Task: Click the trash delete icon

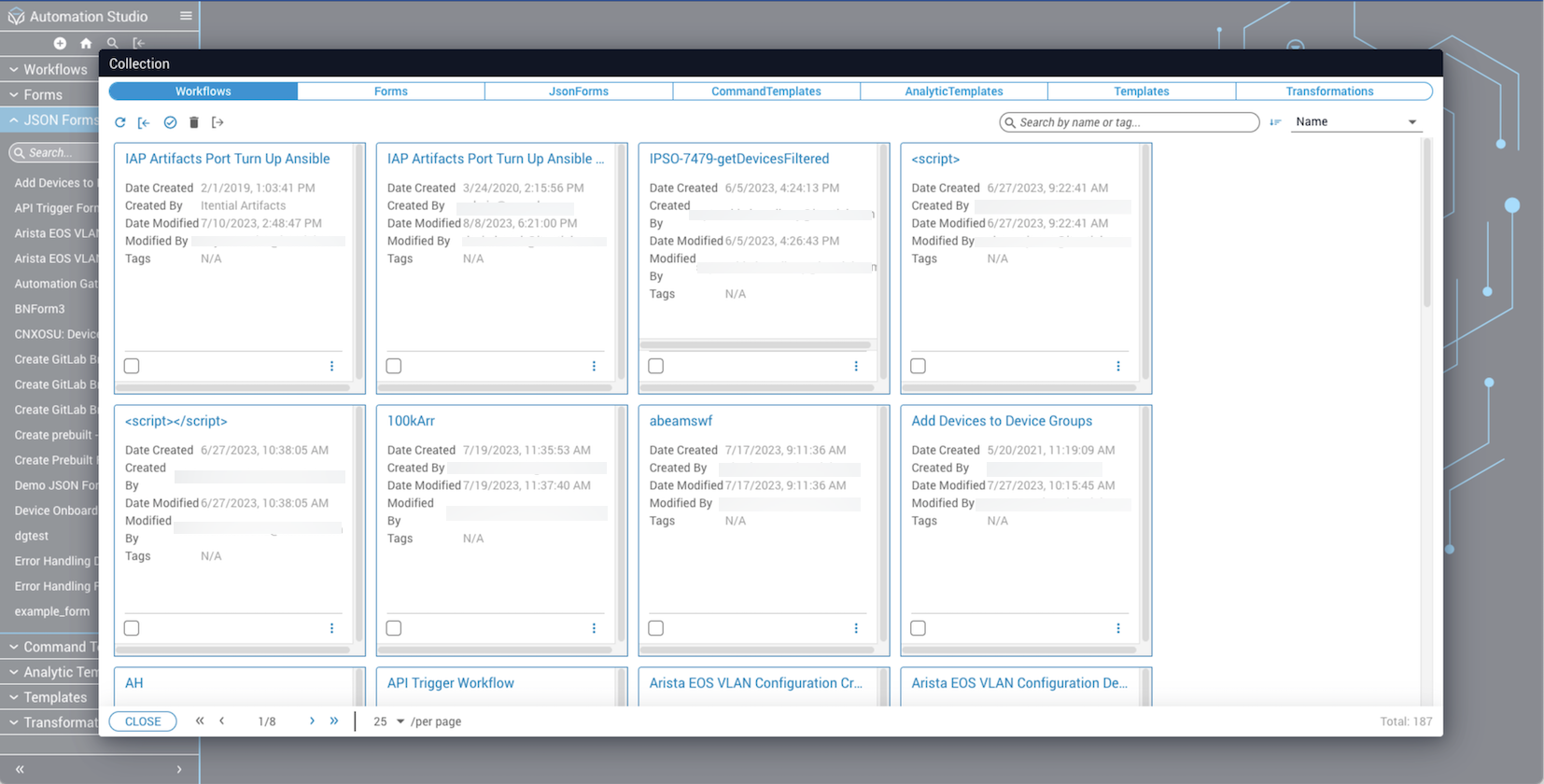Action: click(194, 122)
